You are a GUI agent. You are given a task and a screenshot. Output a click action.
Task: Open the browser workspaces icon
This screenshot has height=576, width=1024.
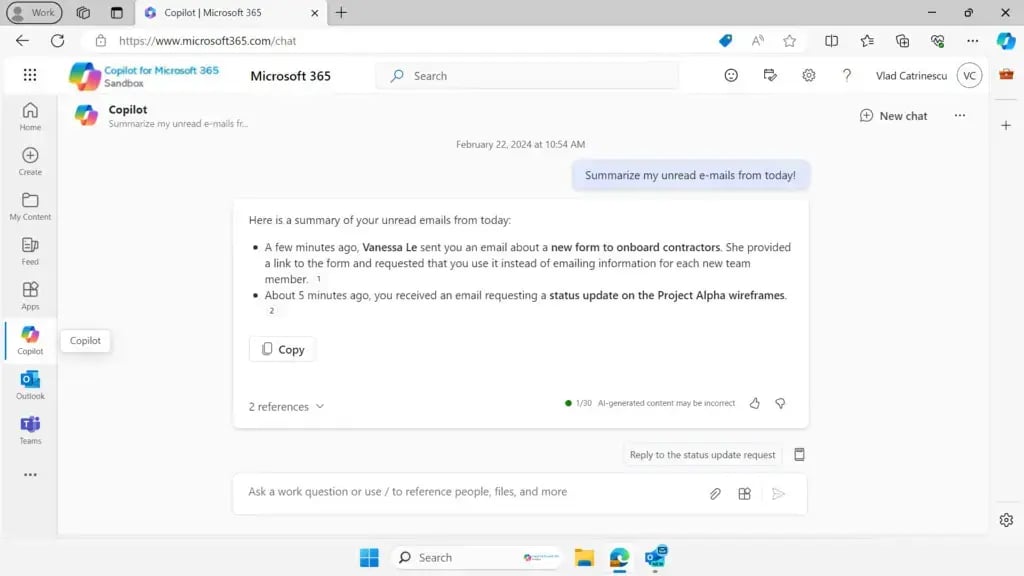[x=83, y=13]
